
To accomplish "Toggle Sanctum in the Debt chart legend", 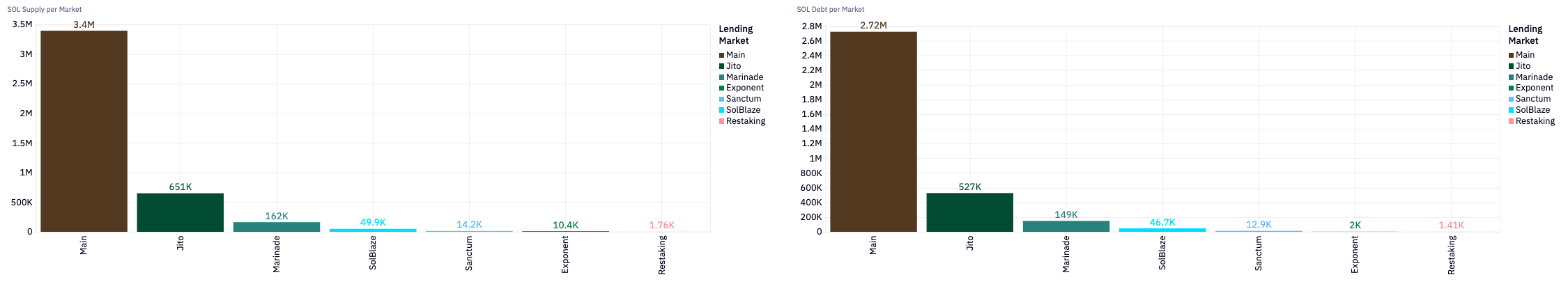I will click(1533, 99).
